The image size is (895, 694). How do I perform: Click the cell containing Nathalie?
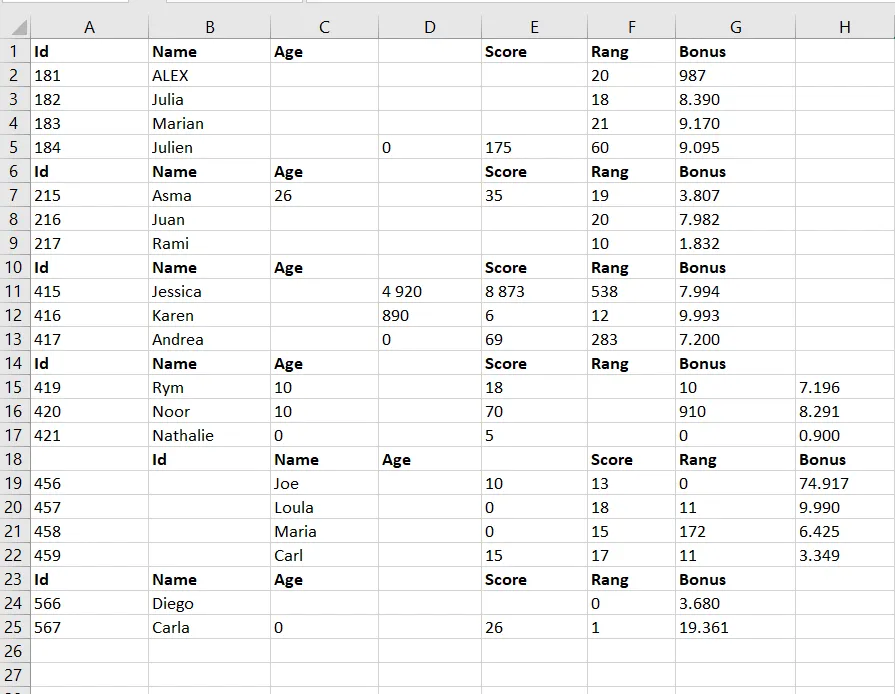pos(183,435)
